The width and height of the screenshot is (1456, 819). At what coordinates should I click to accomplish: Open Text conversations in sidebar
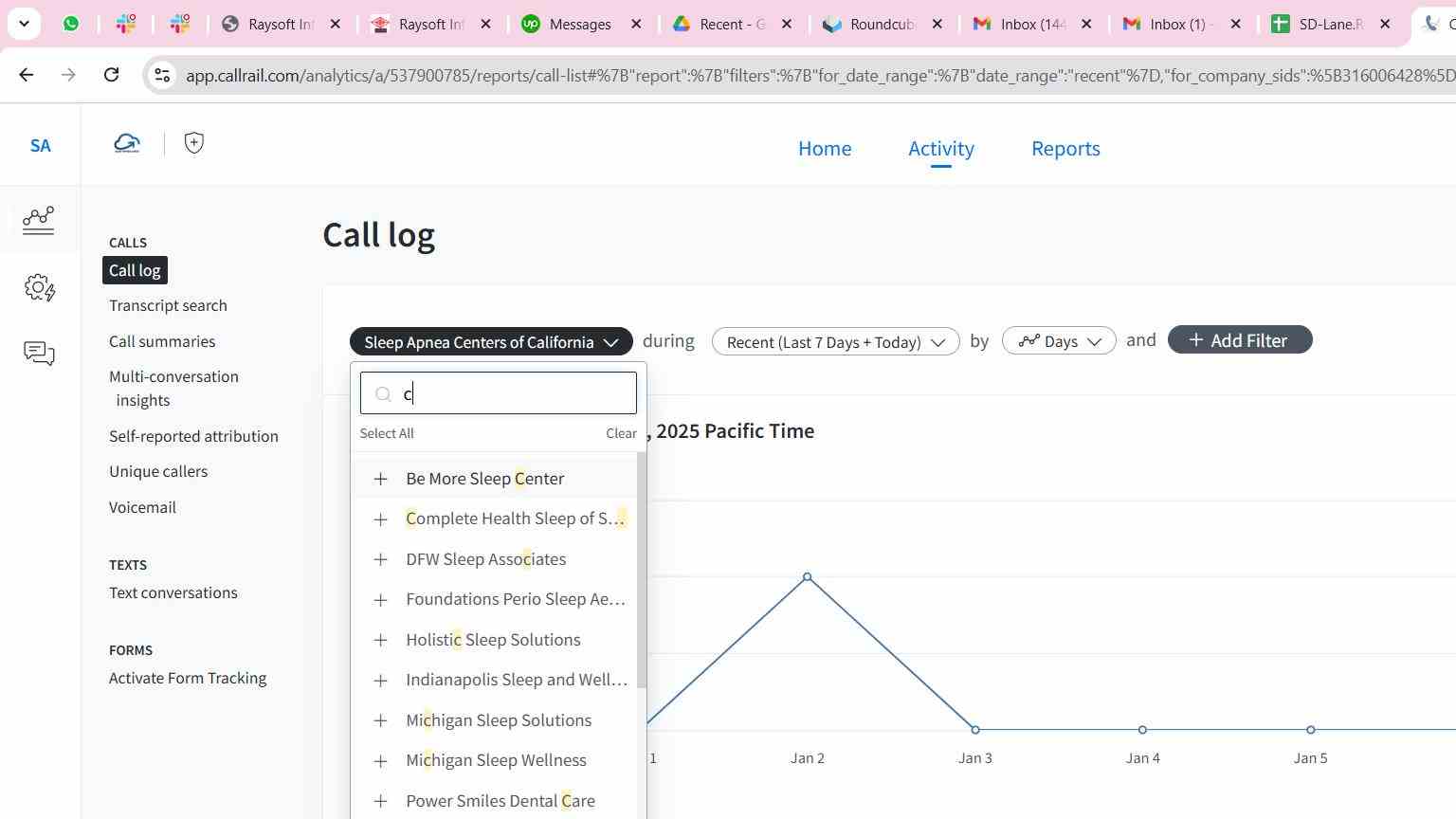pos(173,592)
